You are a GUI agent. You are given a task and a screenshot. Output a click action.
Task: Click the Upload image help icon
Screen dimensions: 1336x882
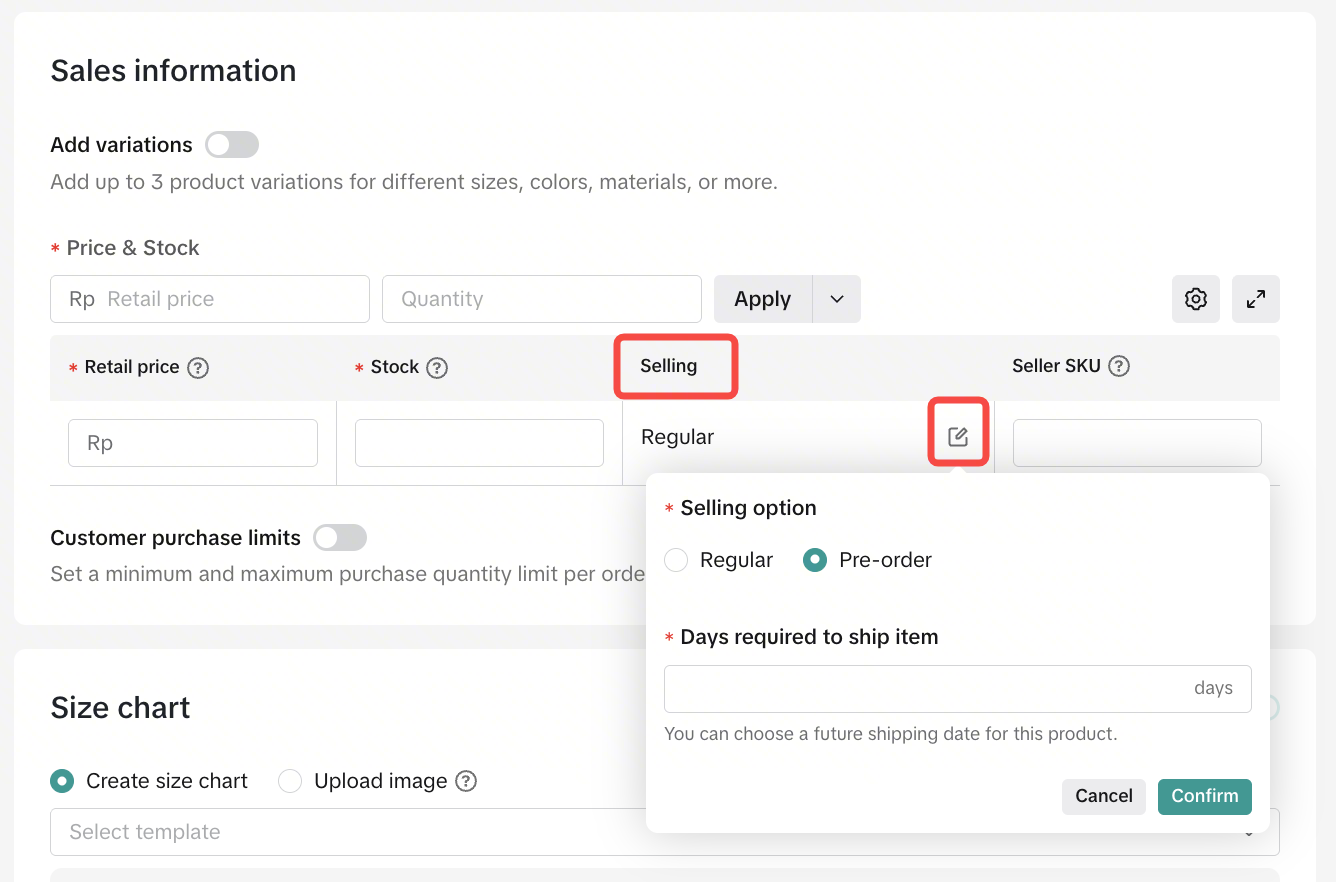click(466, 781)
